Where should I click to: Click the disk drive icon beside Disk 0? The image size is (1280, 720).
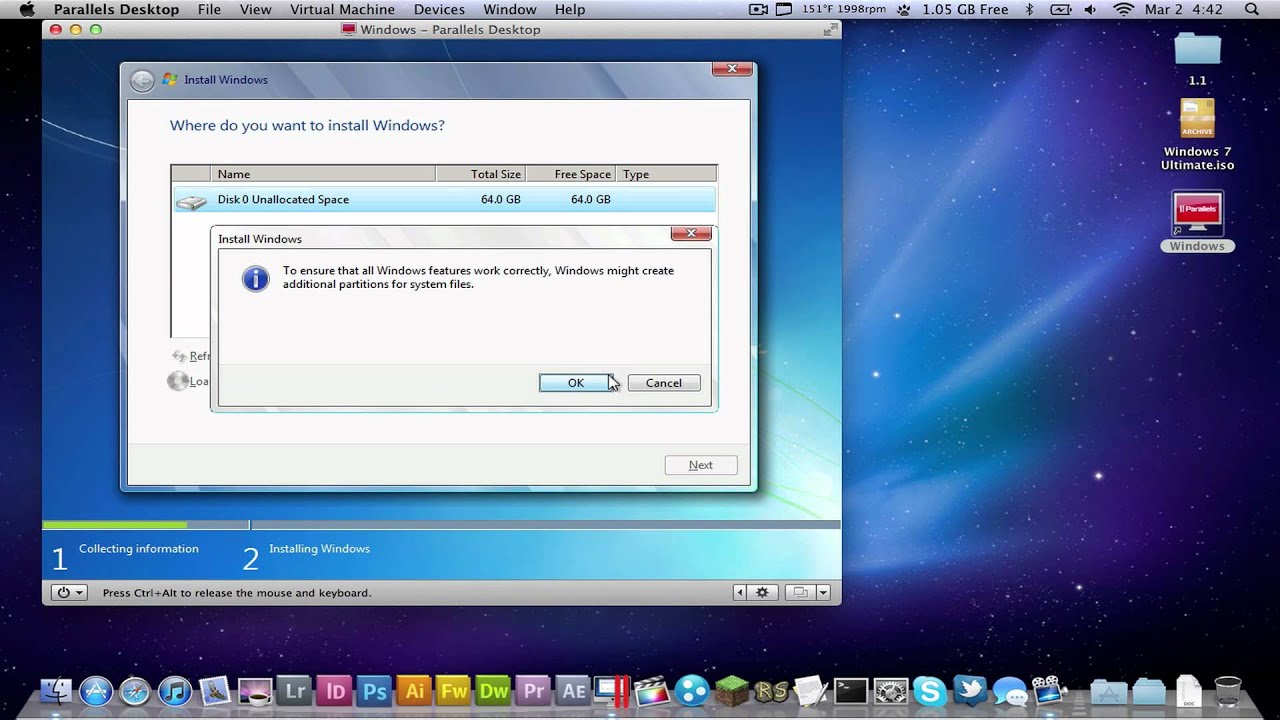191,201
